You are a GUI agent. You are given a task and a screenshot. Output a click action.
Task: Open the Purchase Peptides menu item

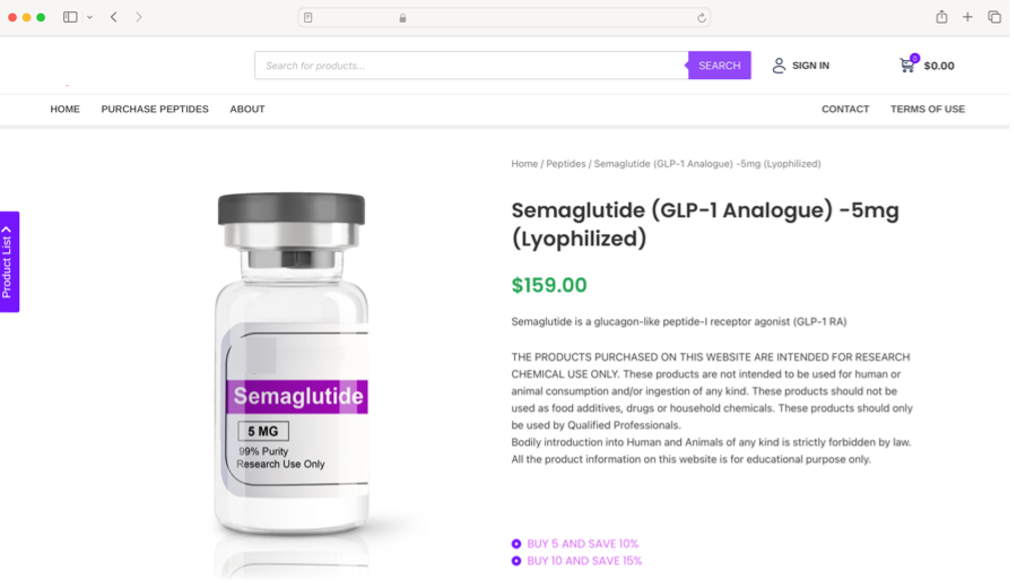click(x=155, y=109)
